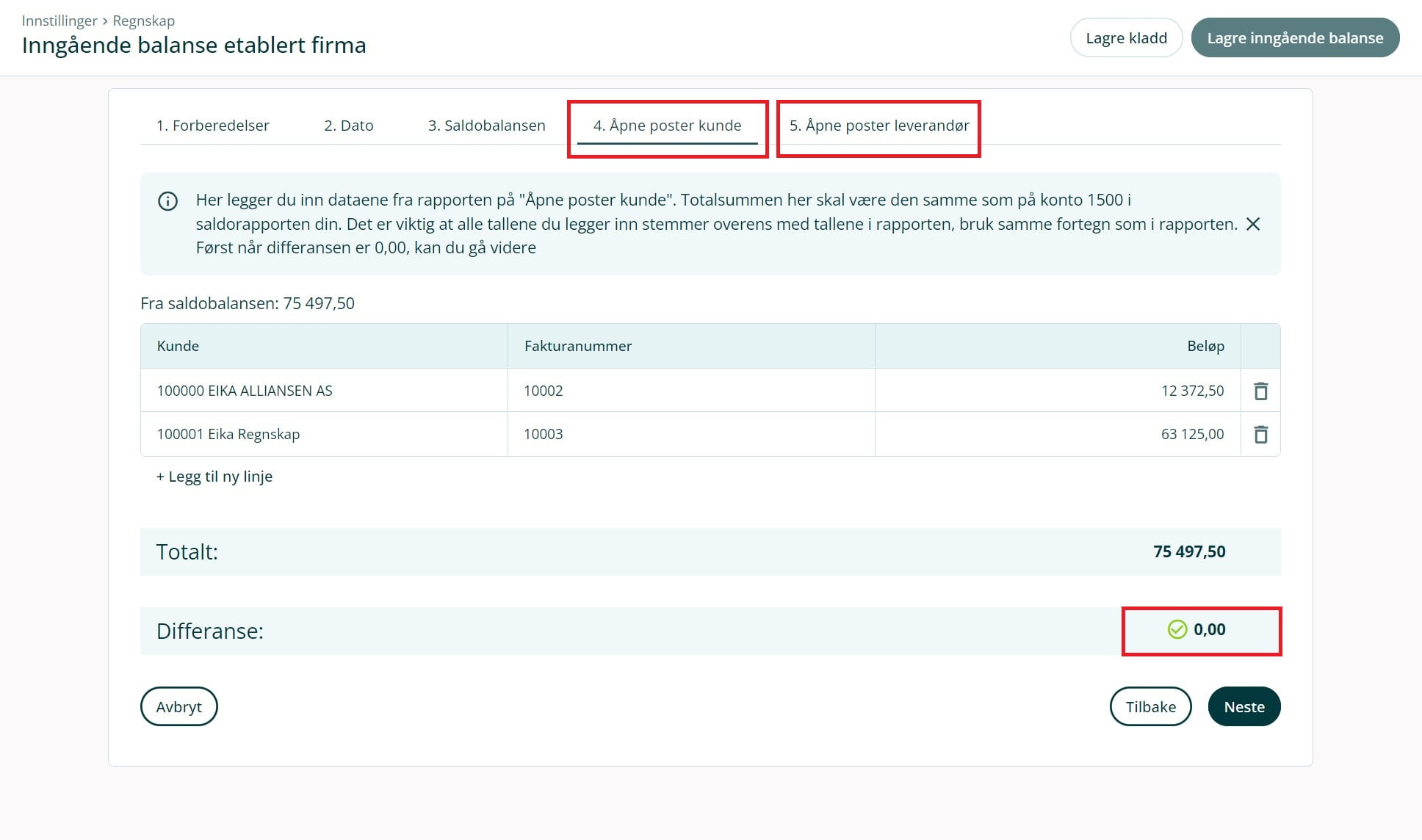
Task: Click invoice number field 10003
Action: (544, 434)
